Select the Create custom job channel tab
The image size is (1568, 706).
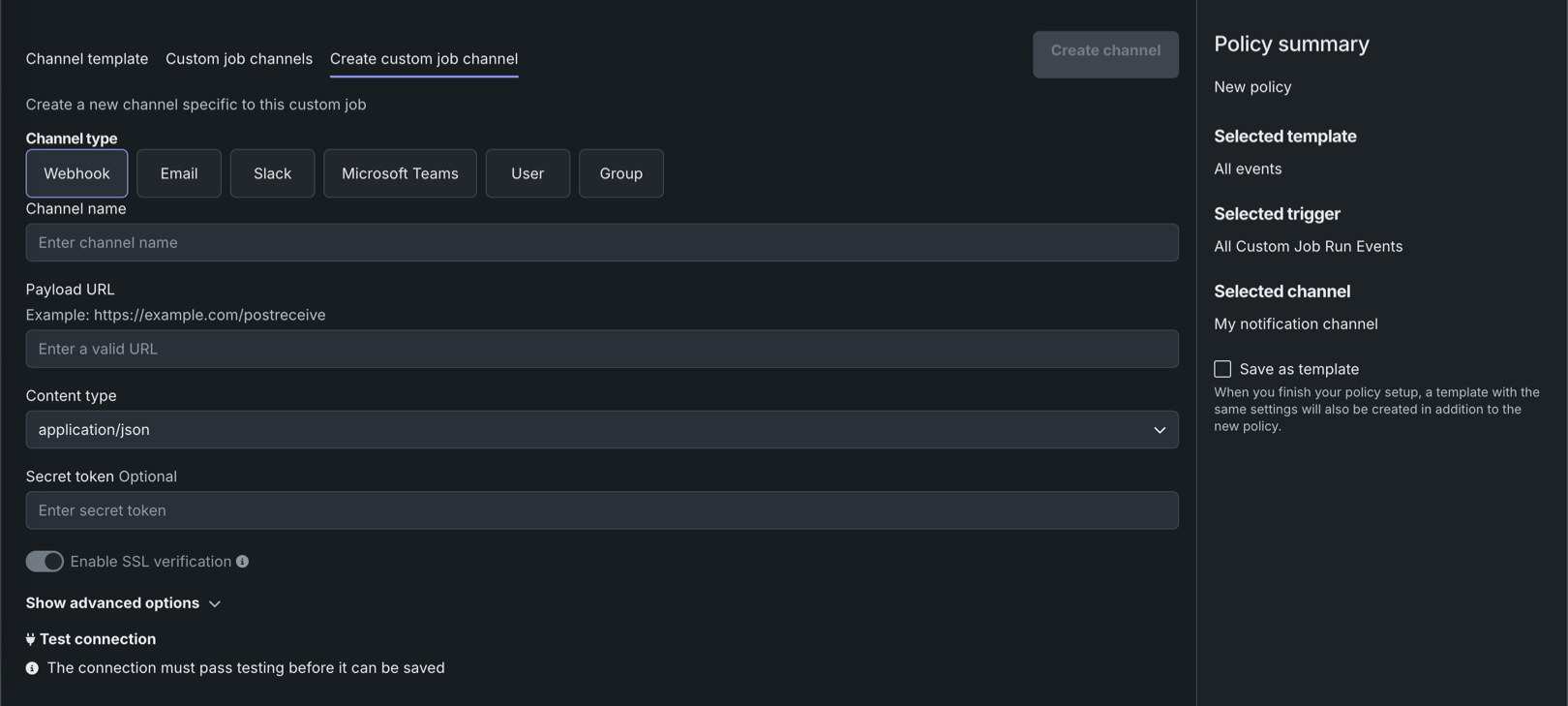tap(424, 59)
